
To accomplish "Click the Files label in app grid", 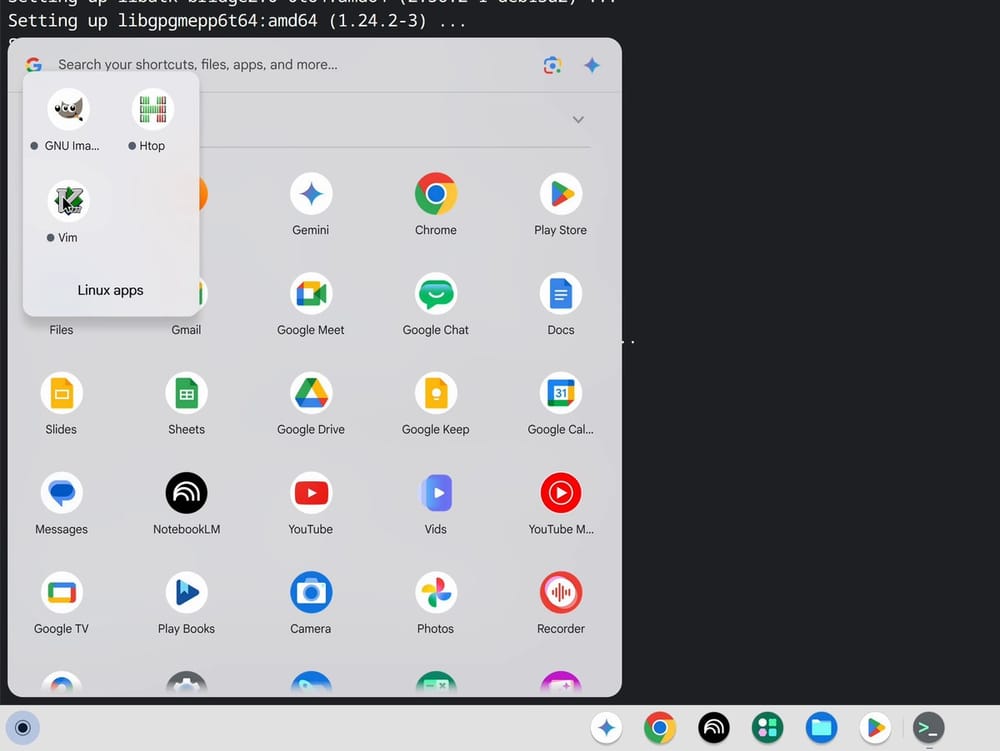I will click(x=61, y=330).
